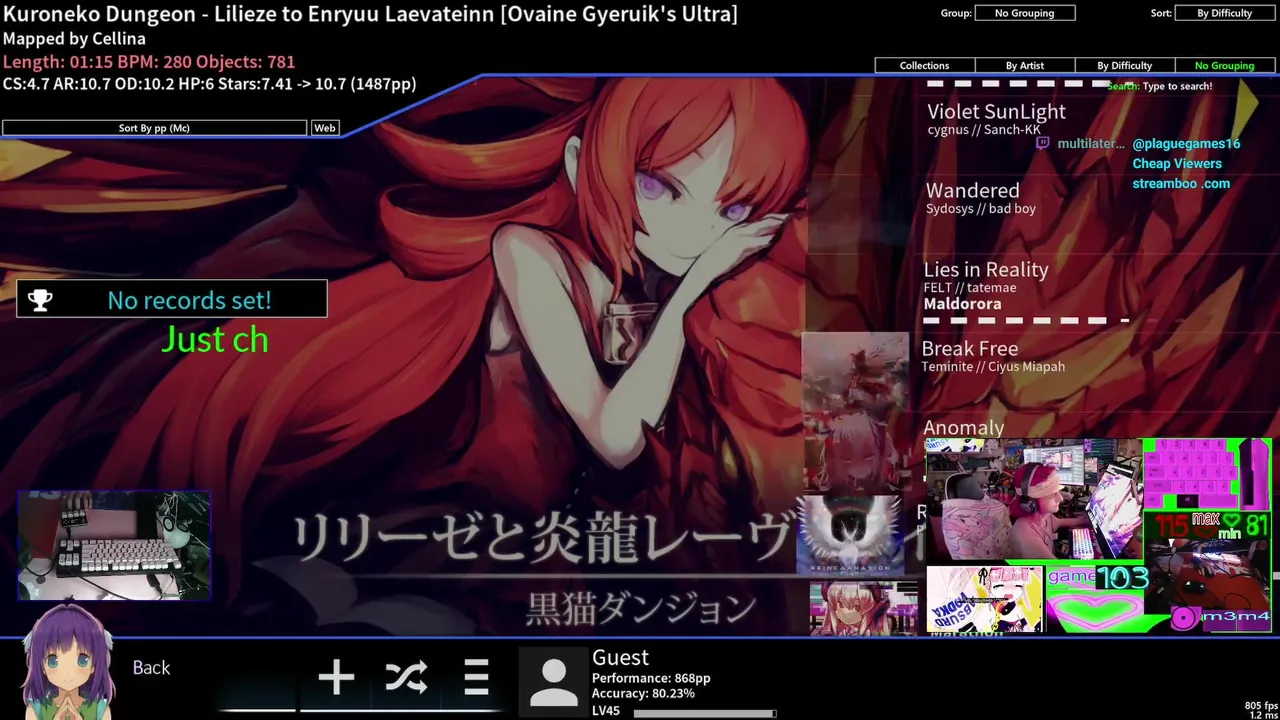Click the Guest Accuracy 80.23% text
The image size is (1280, 720).
click(643, 693)
